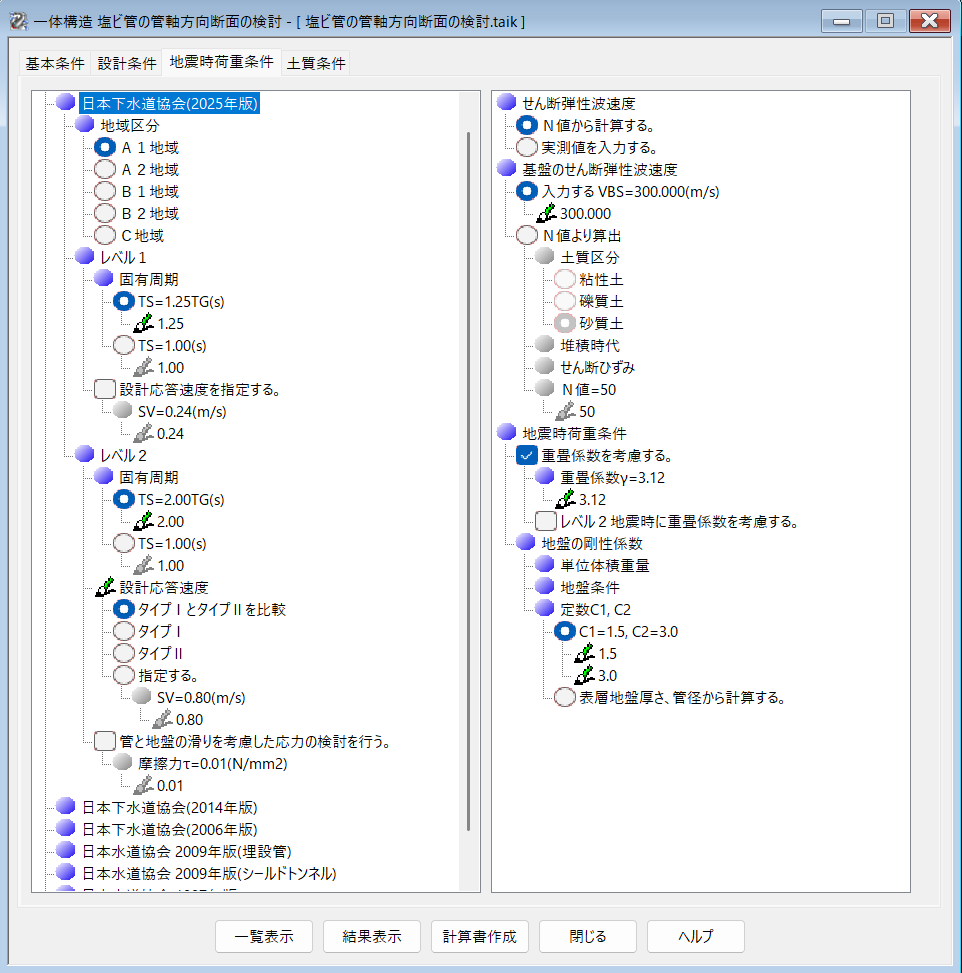The image size is (962, 973).
Task: Click the edit pencil icon next to 300.000
Action: pyautogui.click(x=546, y=213)
